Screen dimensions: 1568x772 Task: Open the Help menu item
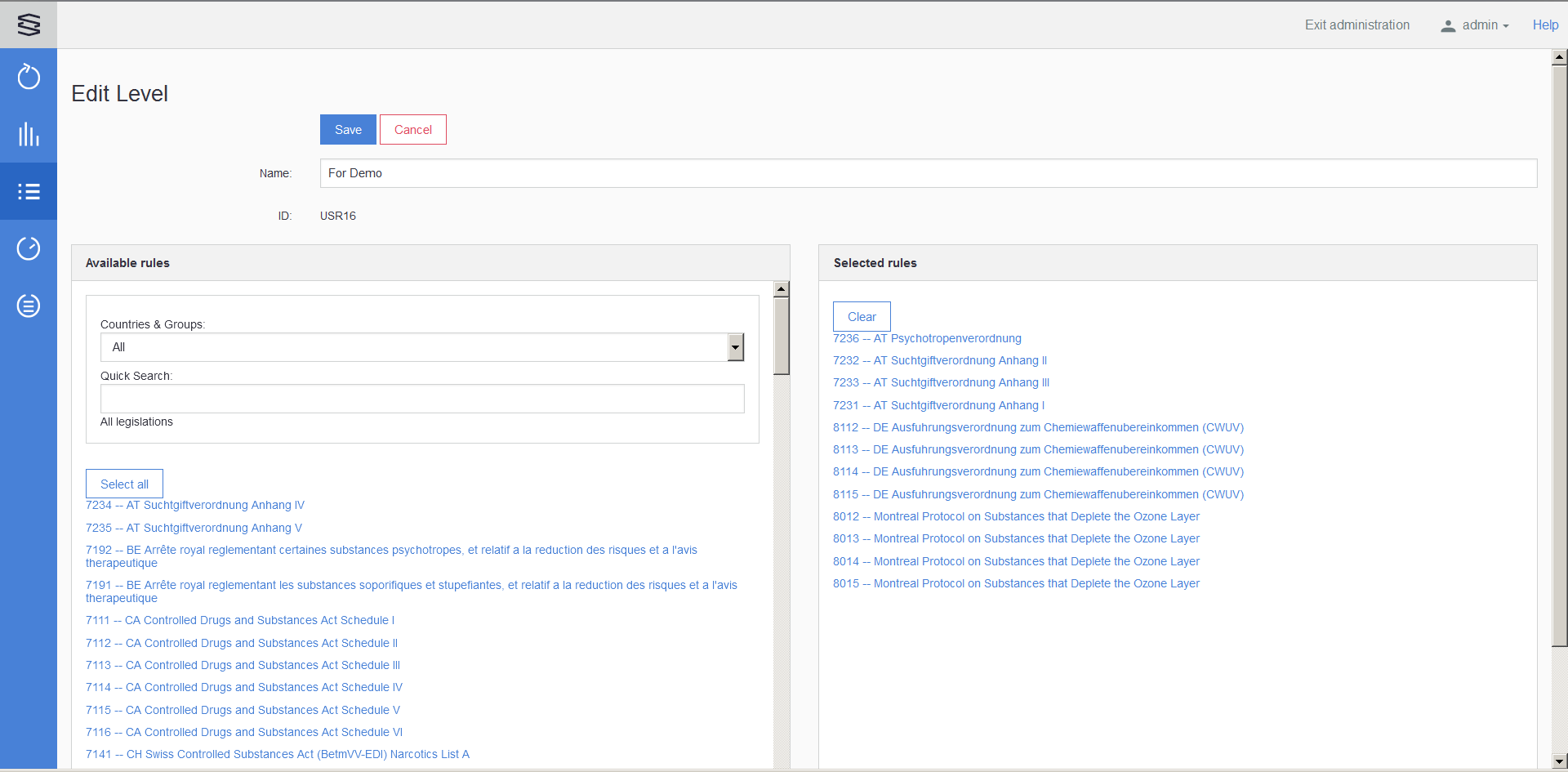(1545, 25)
